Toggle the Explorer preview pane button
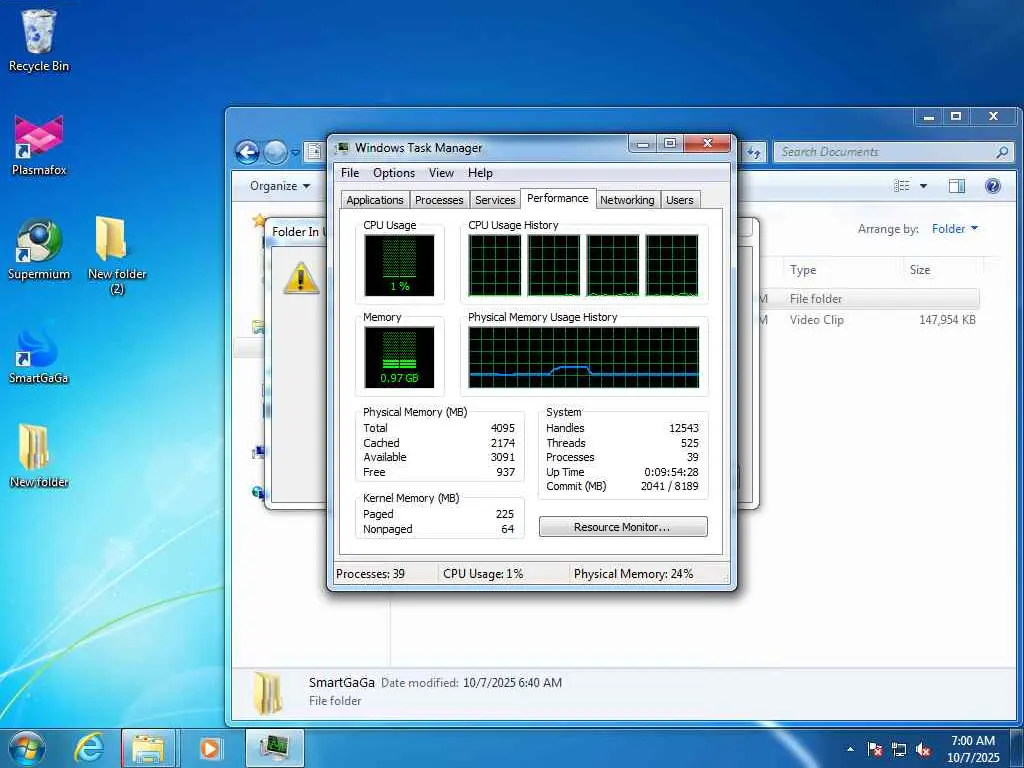 tap(957, 186)
